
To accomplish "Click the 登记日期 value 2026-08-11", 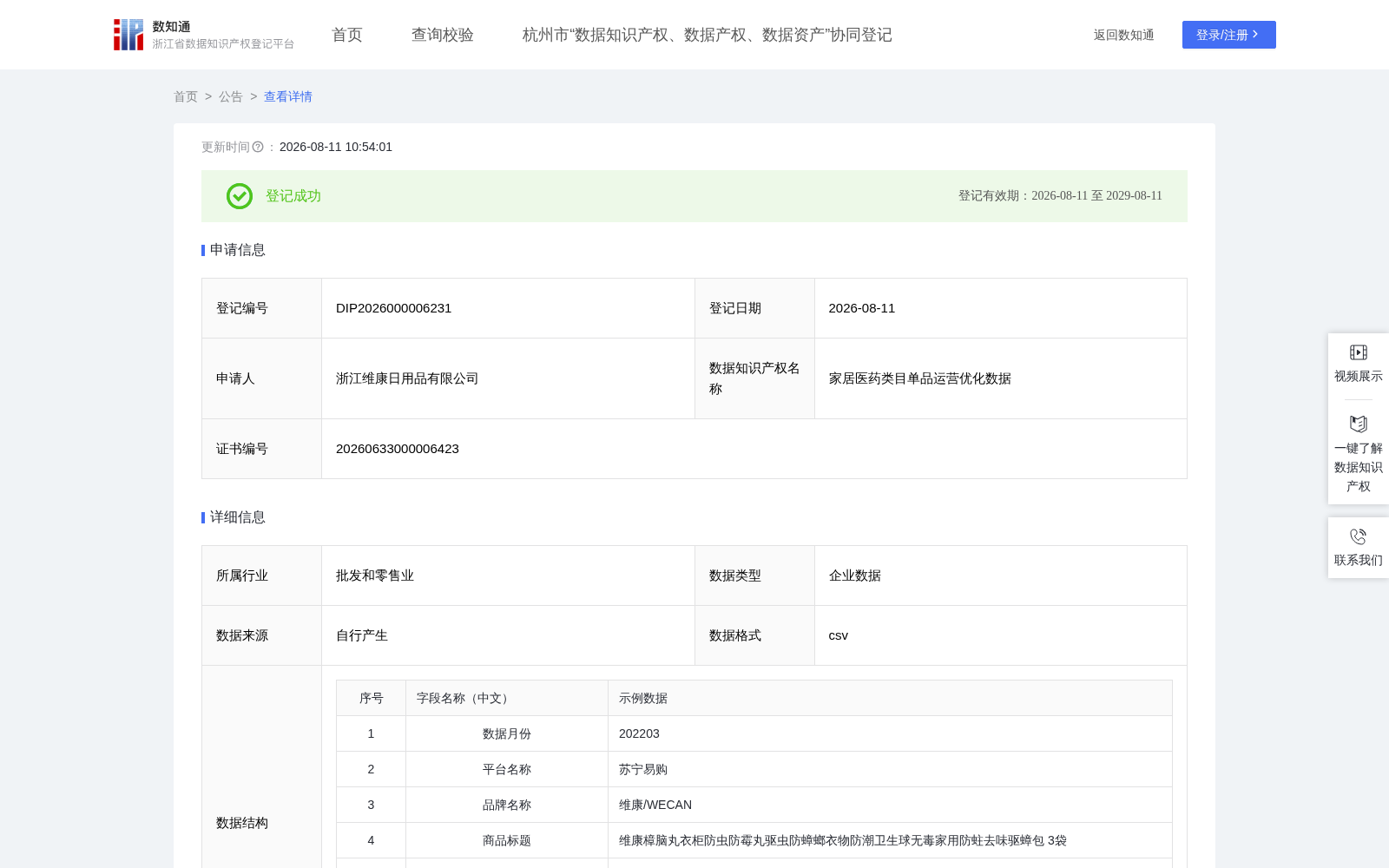I will [862, 308].
